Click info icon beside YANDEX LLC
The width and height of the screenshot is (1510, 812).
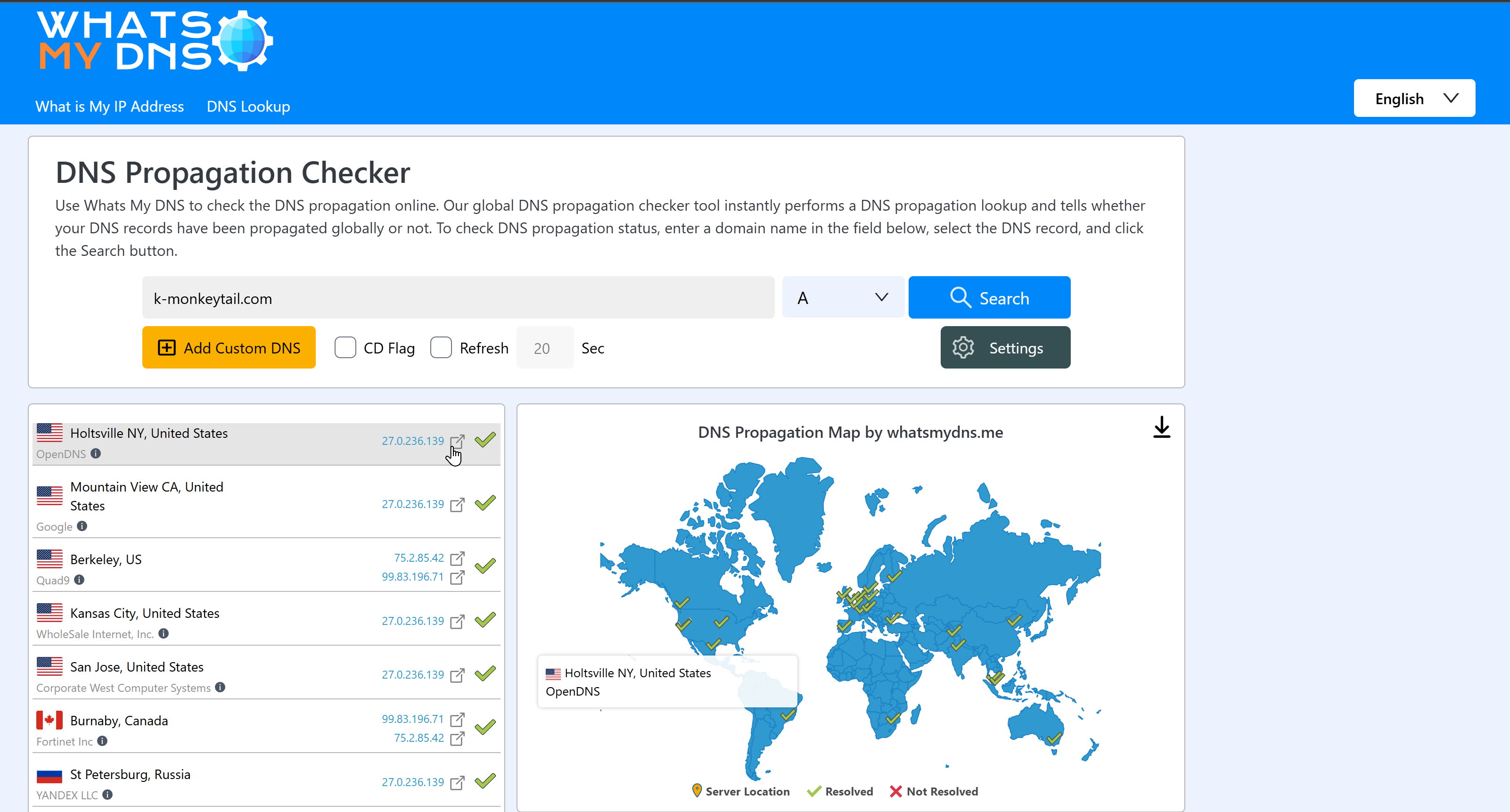tap(107, 795)
